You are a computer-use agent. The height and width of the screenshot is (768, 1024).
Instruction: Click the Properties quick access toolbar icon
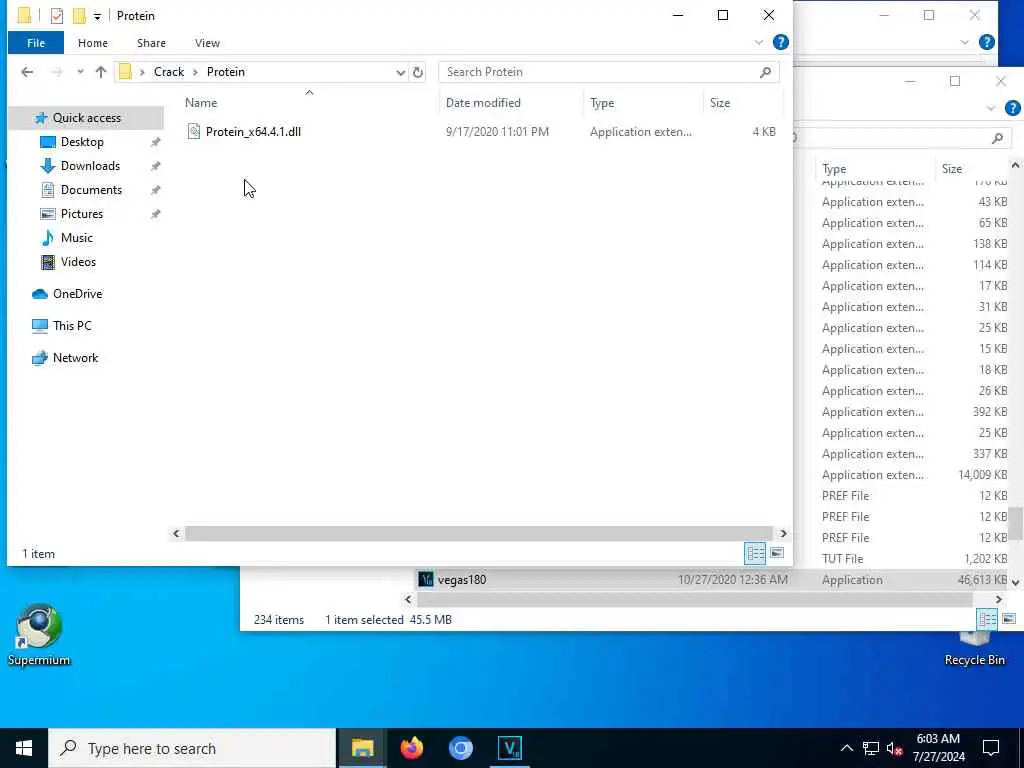pos(57,16)
